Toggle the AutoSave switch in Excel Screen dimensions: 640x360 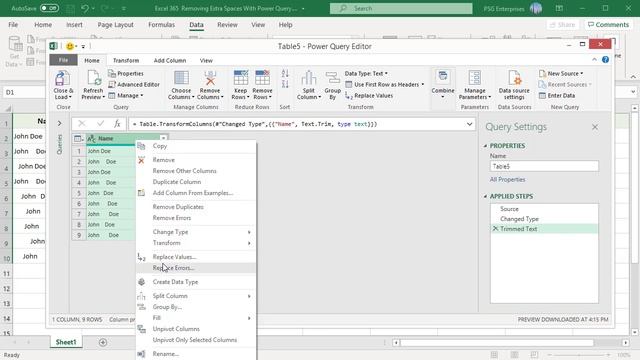click(x=49, y=8)
